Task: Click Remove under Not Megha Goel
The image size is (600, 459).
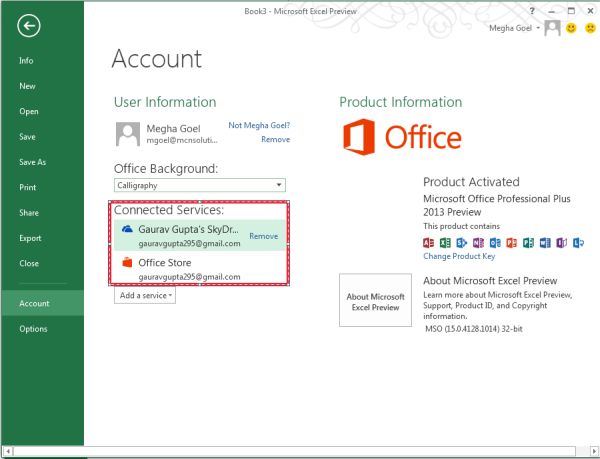Action: pyautogui.click(x=276, y=139)
